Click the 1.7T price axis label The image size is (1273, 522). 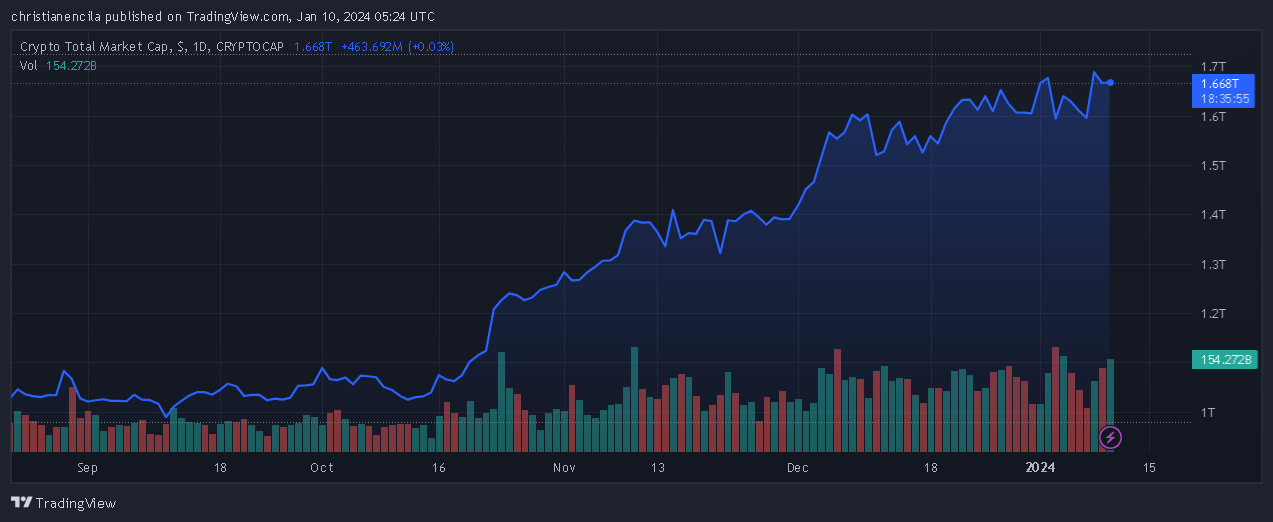1213,67
